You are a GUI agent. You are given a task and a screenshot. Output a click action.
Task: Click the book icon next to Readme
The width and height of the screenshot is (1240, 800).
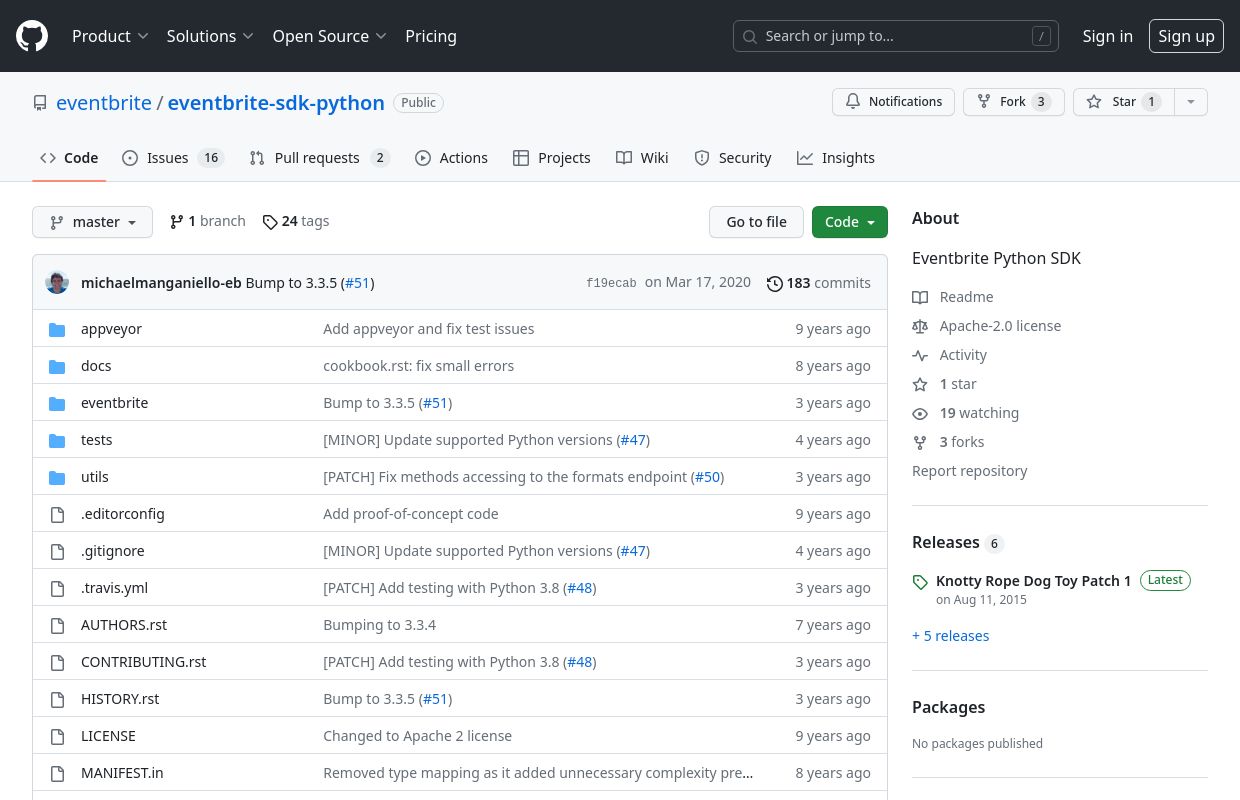[920, 297]
